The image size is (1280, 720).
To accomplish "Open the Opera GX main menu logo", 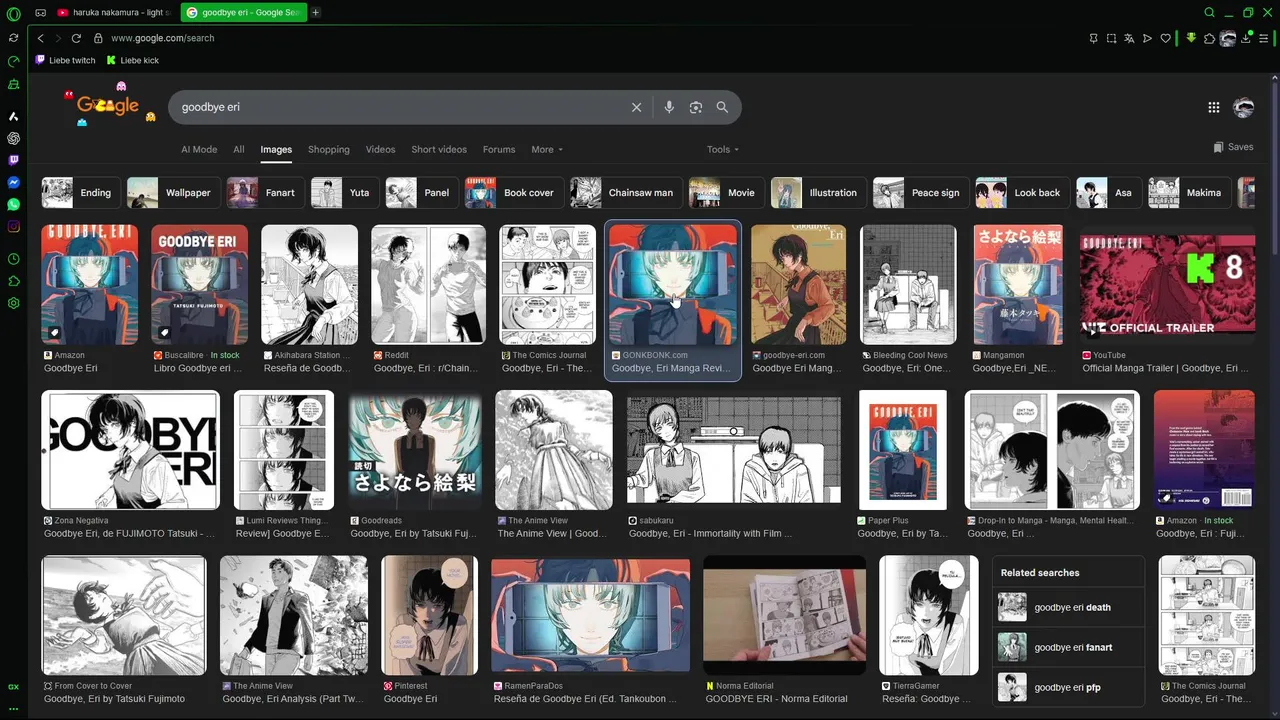I will point(13,13).
